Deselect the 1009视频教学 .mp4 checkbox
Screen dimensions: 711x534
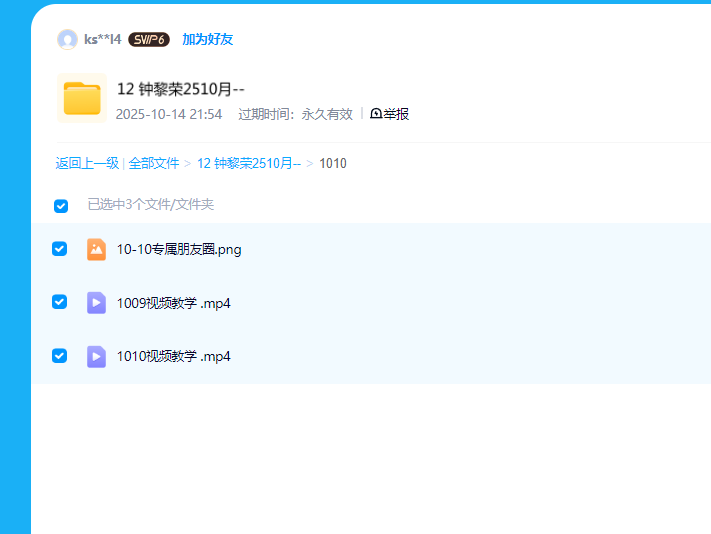pyautogui.click(x=59, y=302)
